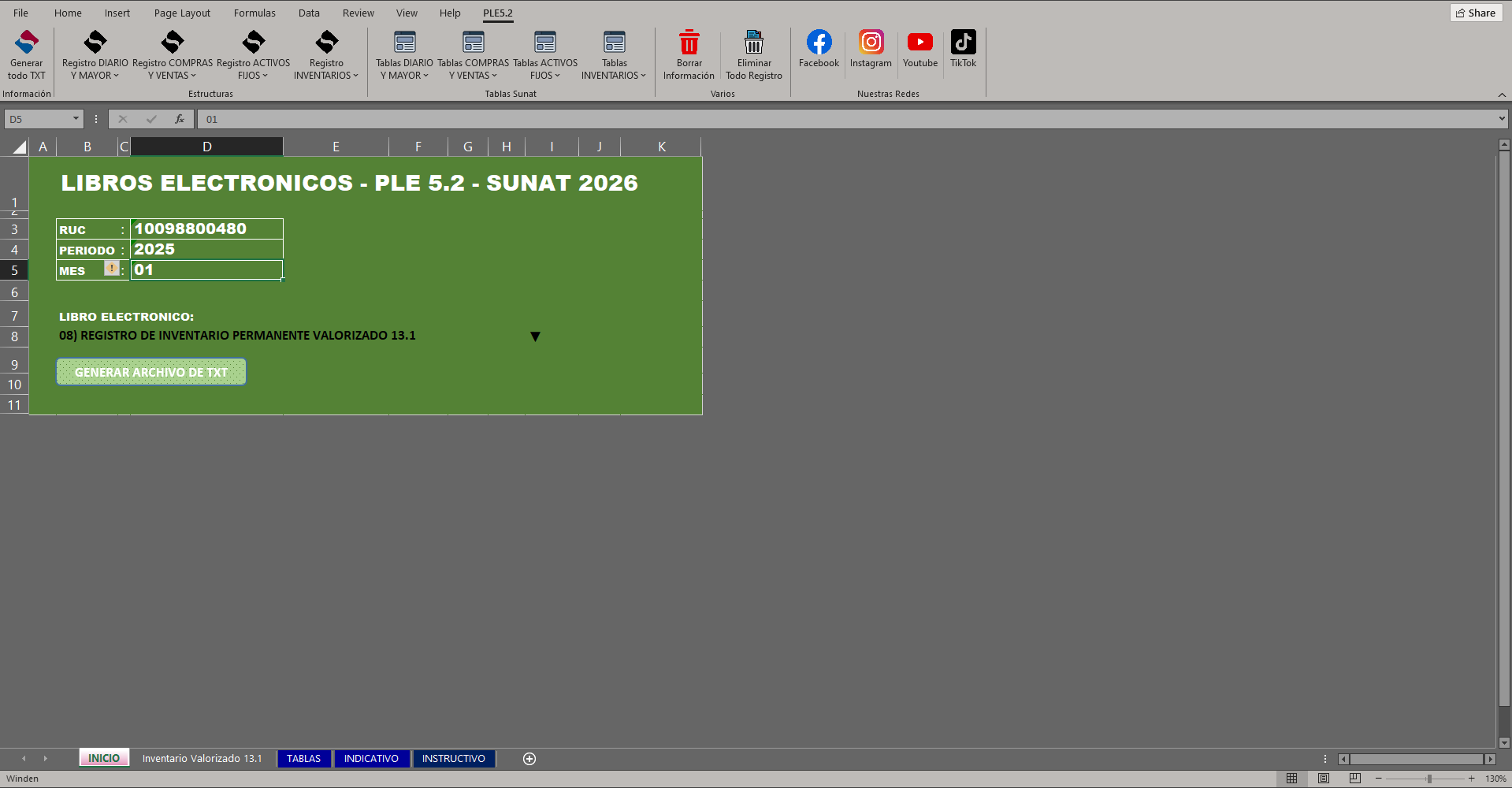This screenshot has width=1512, height=788.
Task: Open the Instagram link icon
Action: coord(871,42)
